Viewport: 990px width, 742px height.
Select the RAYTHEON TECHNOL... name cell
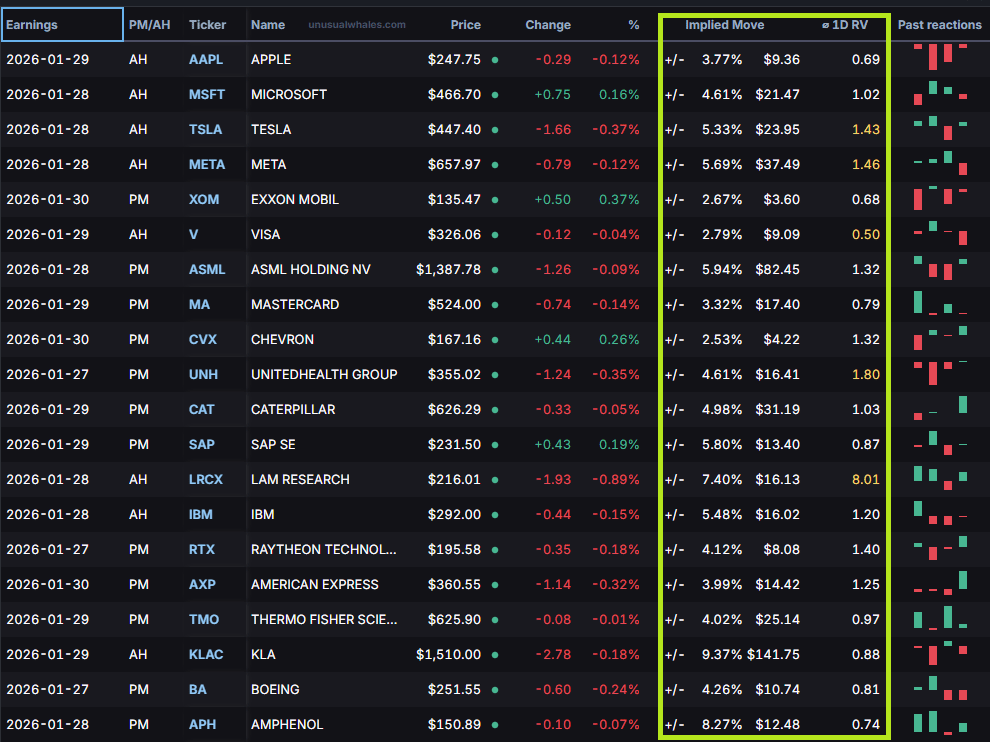click(323, 549)
